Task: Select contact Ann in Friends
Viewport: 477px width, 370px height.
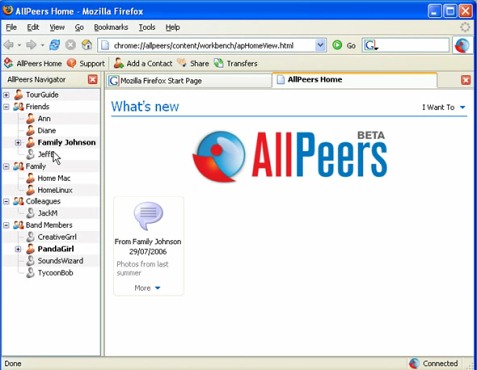Action: pos(44,118)
